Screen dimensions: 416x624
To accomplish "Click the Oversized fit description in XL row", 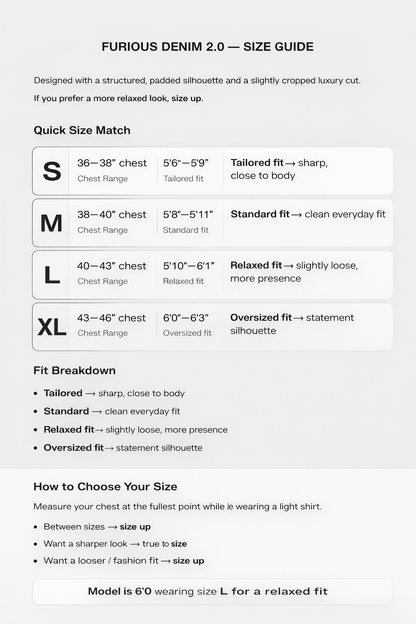I will point(292,324).
